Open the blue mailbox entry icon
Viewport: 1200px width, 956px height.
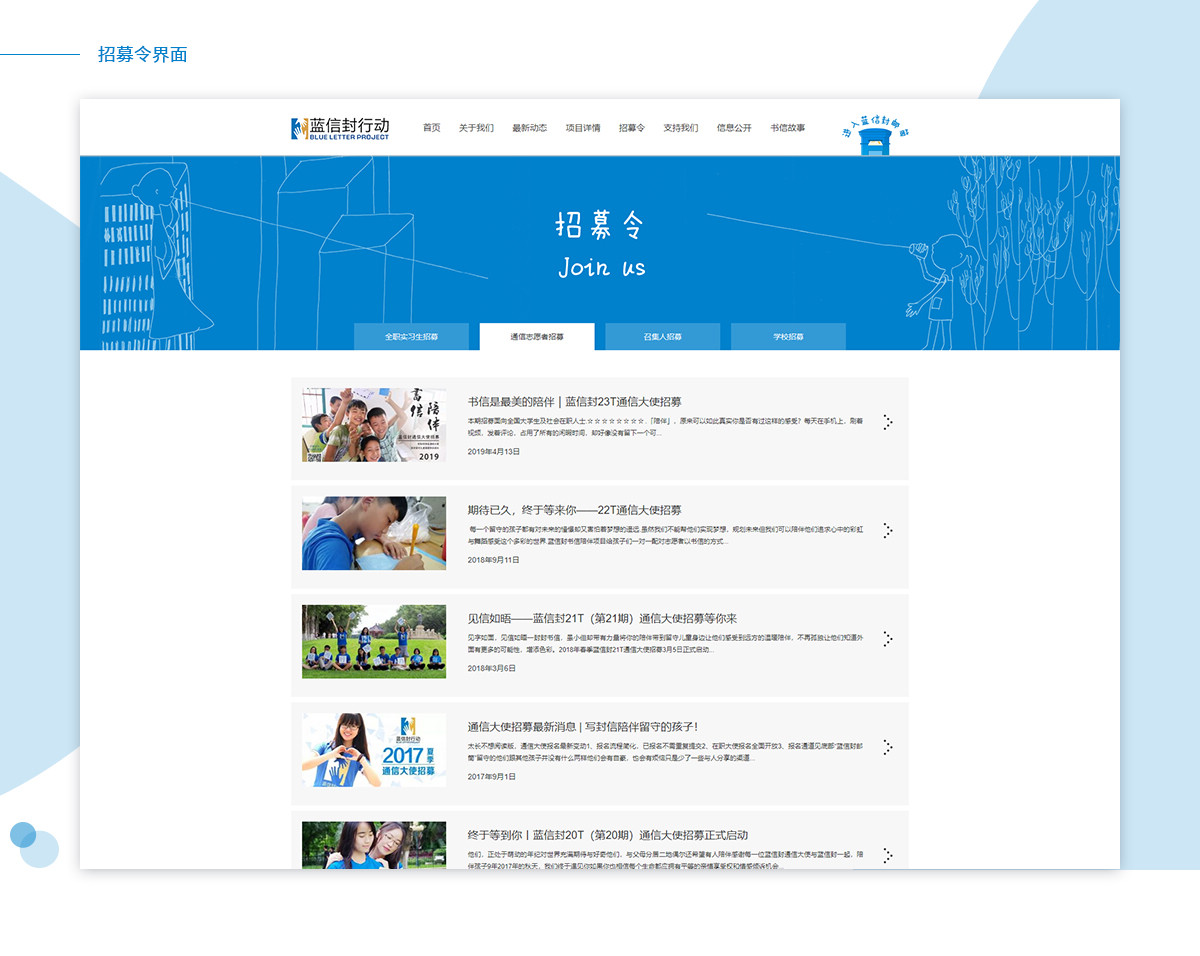click(x=876, y=134)
